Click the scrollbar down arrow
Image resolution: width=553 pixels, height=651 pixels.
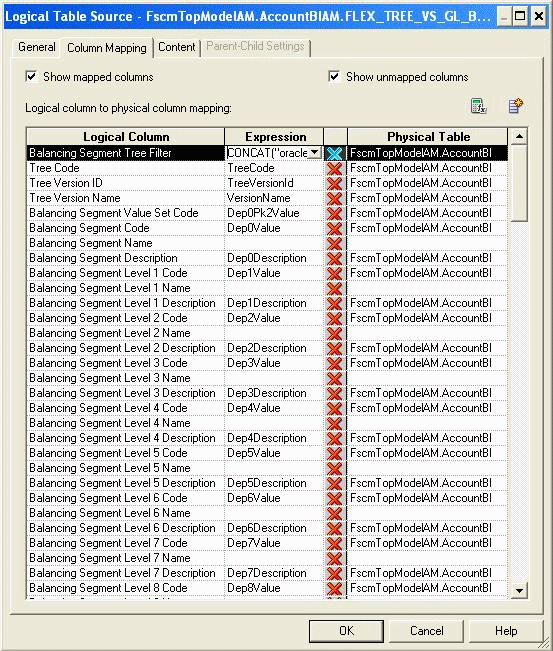point(519,590)
